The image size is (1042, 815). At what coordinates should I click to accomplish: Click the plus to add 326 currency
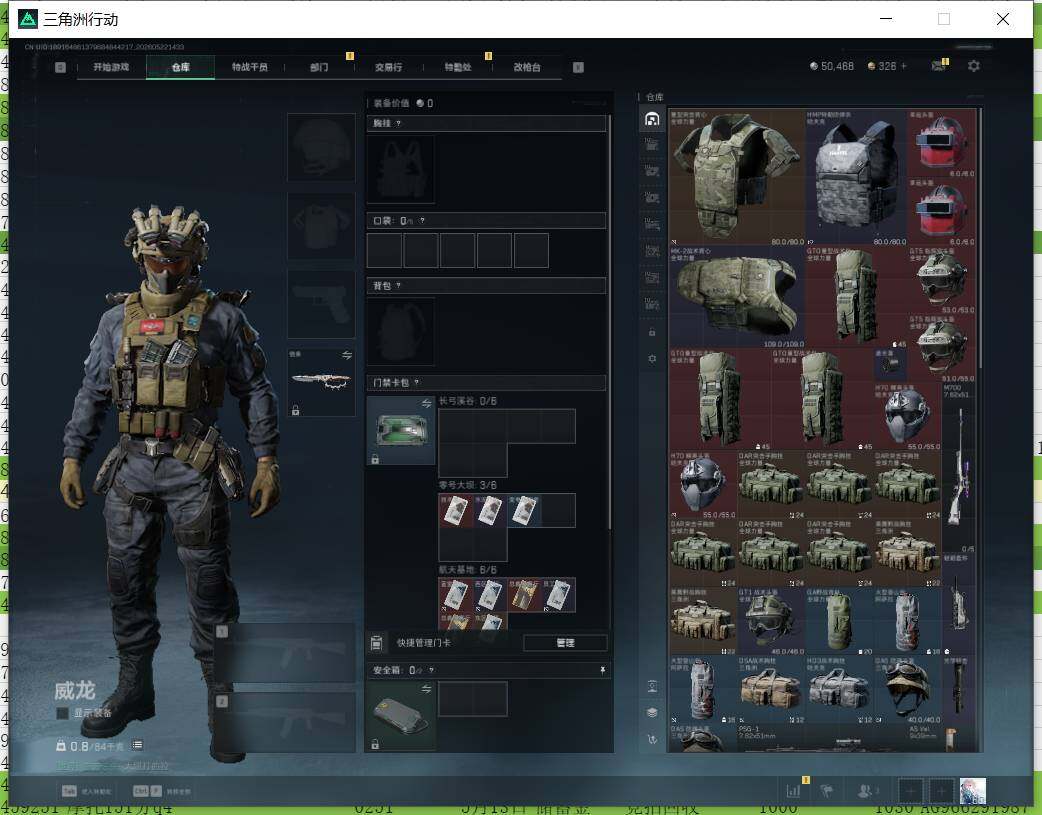coord(903,66)
